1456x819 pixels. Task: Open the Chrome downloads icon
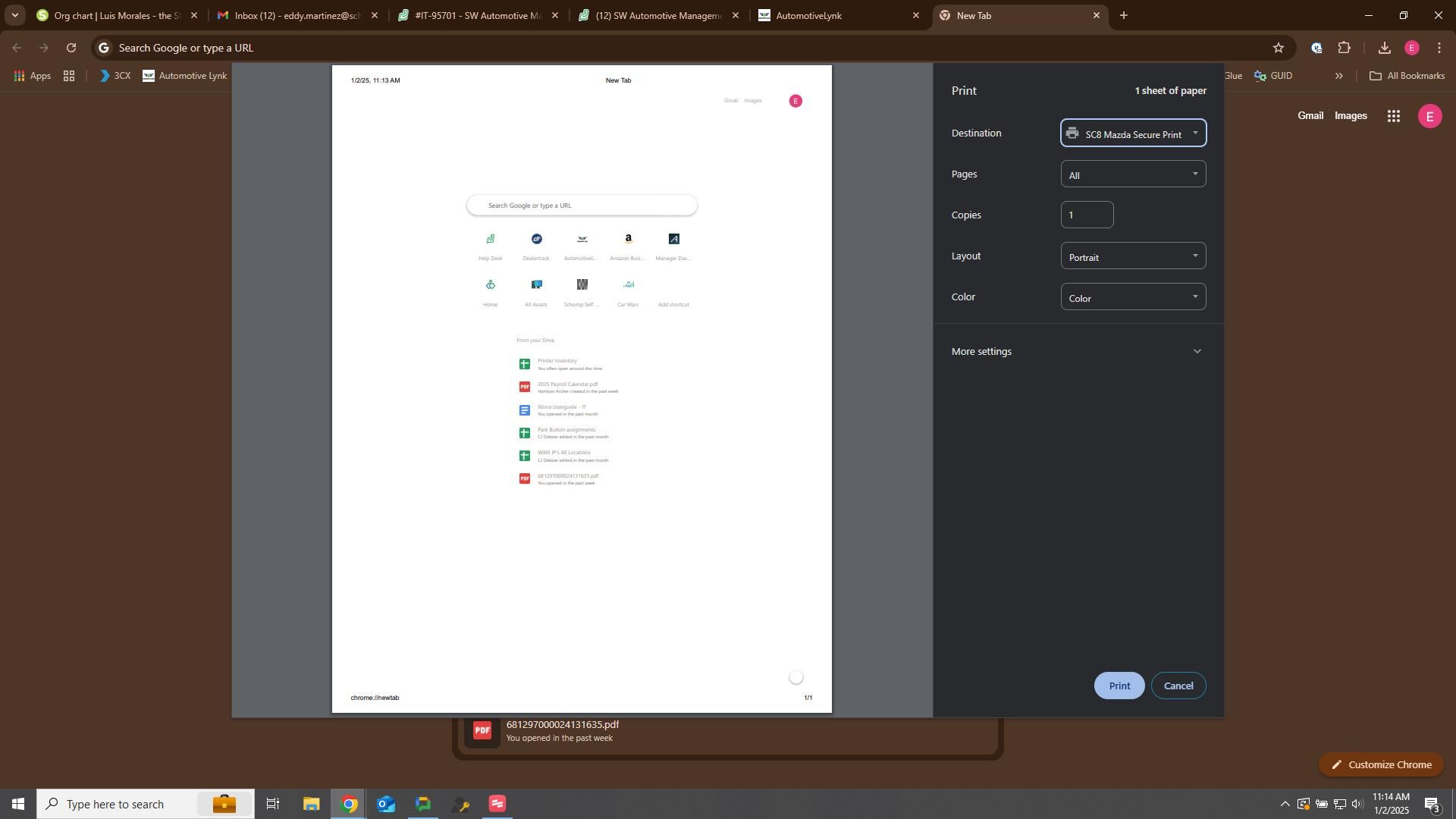pos(1384,48)
